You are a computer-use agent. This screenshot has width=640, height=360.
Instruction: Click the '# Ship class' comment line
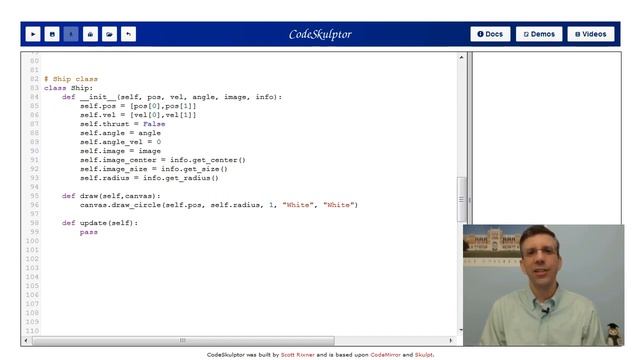point(71,79)
